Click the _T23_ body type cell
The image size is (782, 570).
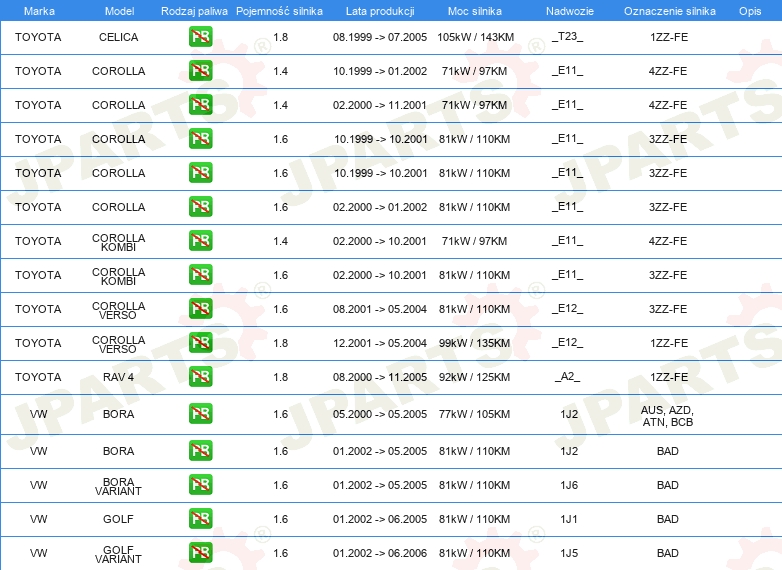(x=567, y=38)
